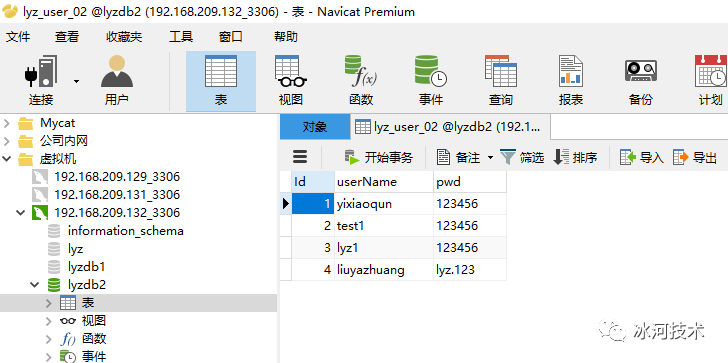Click the Id column header
The height and width of the screenshot is (363, 728).
point(313,182)
